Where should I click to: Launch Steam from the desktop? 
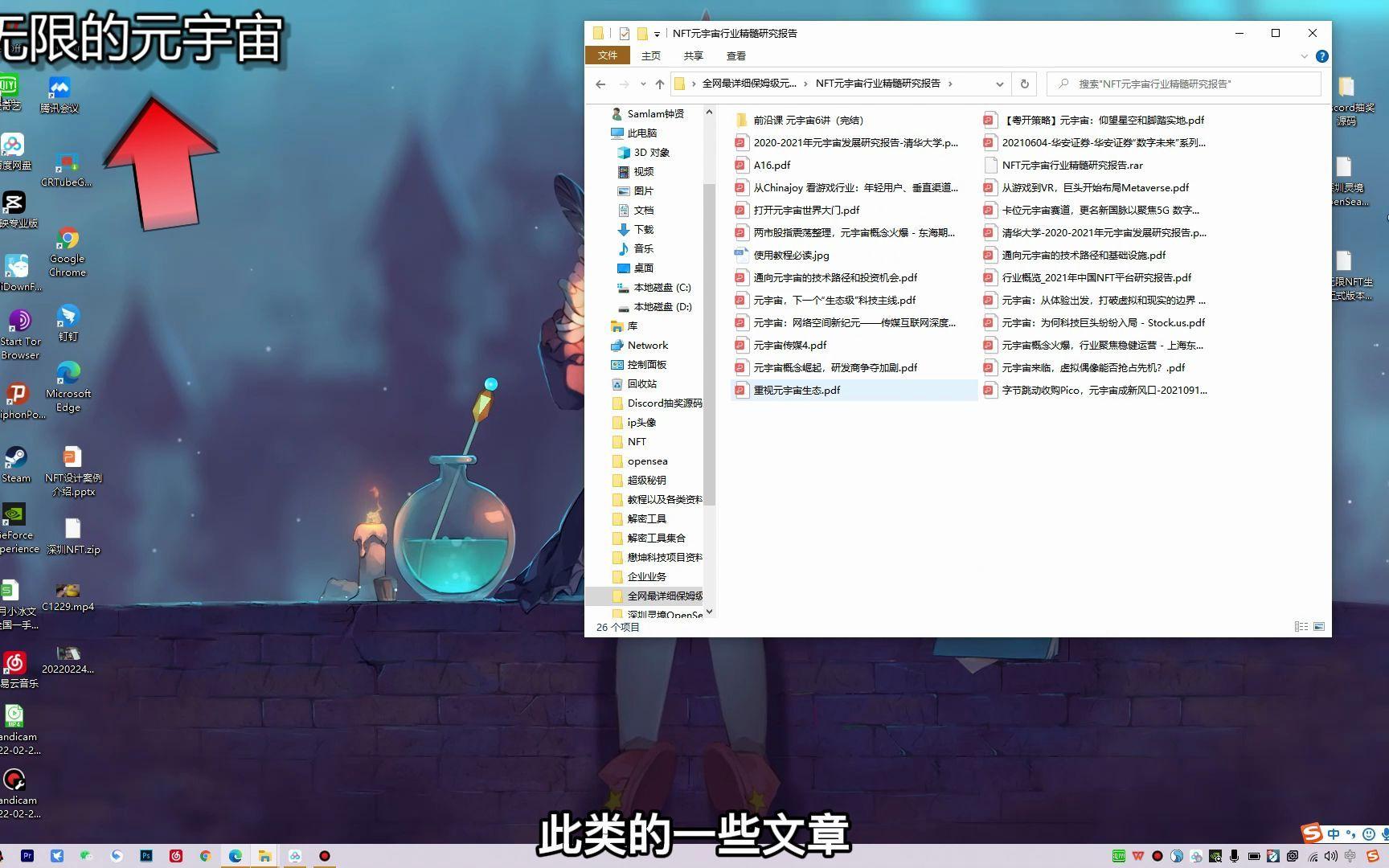point(16,458)
